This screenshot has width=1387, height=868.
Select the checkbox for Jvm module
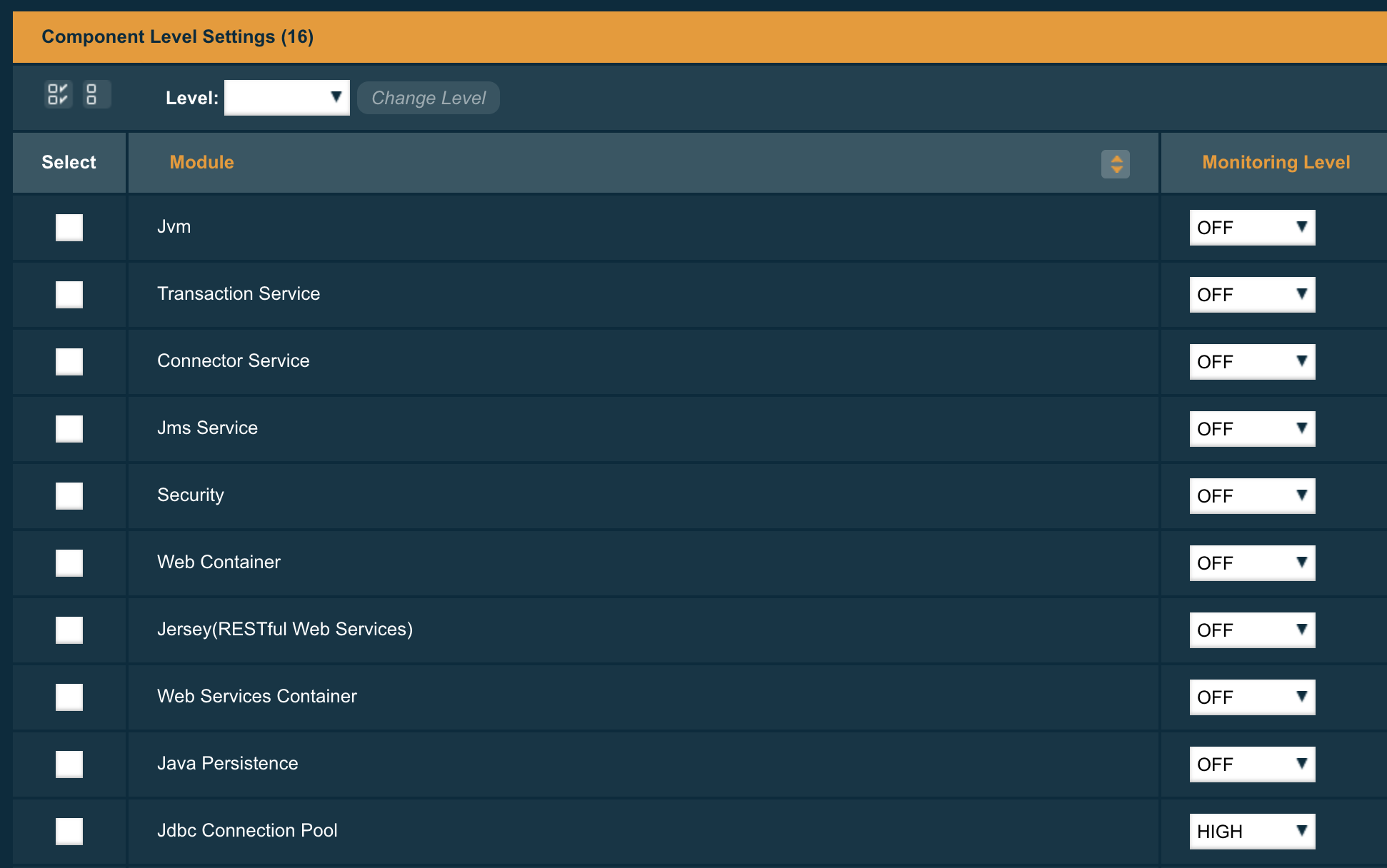pos(67,227)
